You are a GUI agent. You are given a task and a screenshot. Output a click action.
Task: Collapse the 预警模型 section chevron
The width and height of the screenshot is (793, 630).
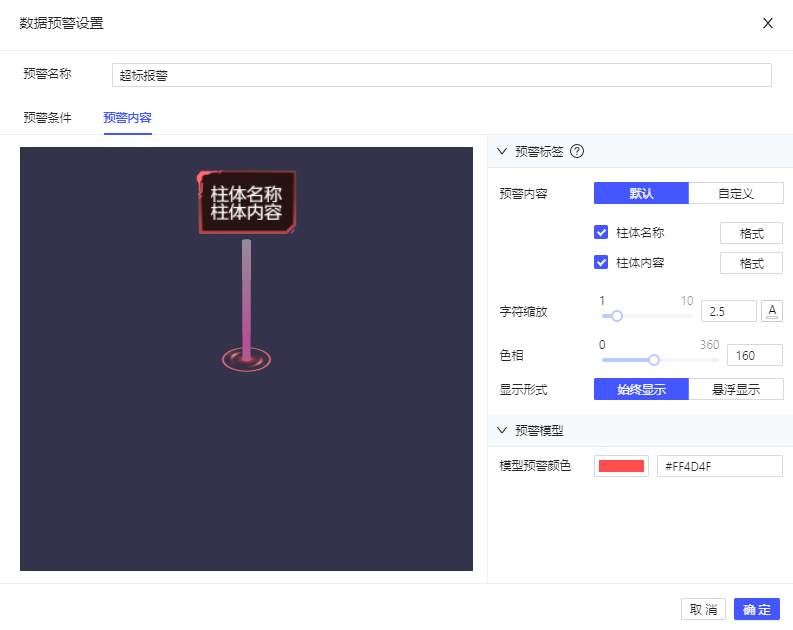tap(502, 430)
